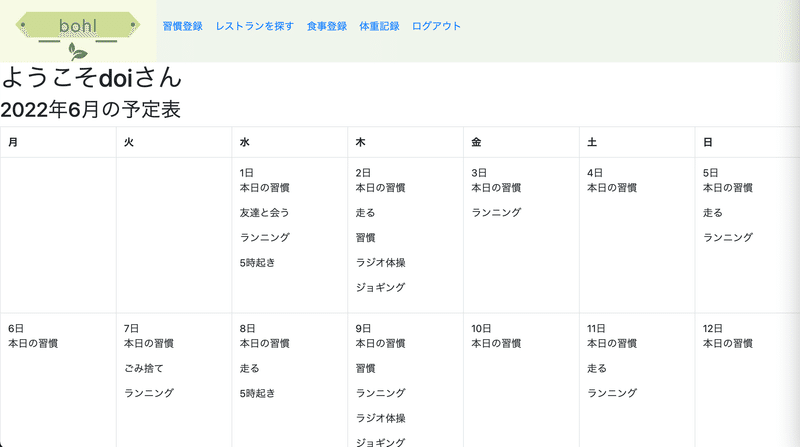Select the 8日 date label
This screenshot has width=800, height=447.
[247, 329]
